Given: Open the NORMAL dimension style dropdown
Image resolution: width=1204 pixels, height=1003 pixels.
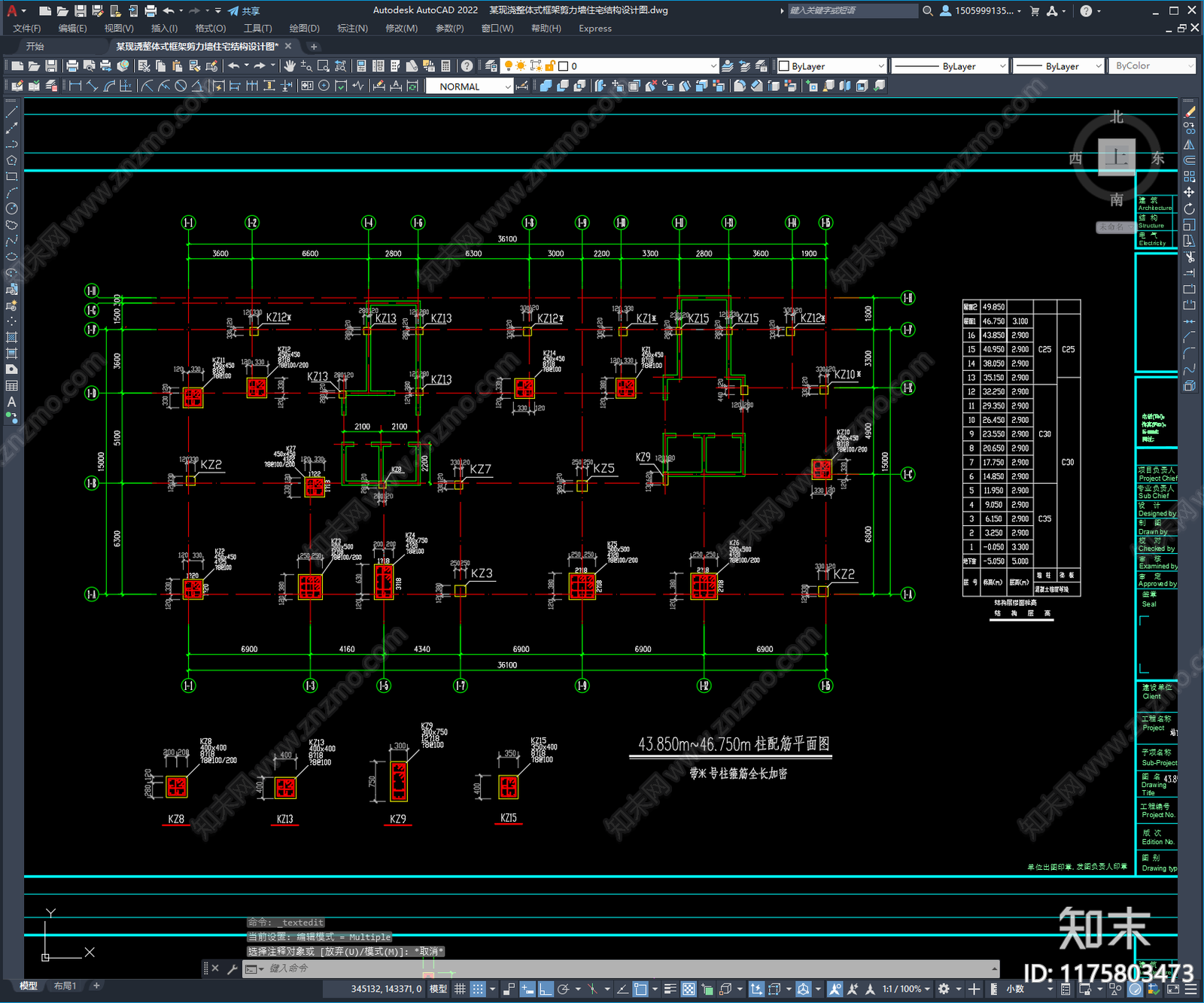Looking at the screenshot, I should 470,87.
